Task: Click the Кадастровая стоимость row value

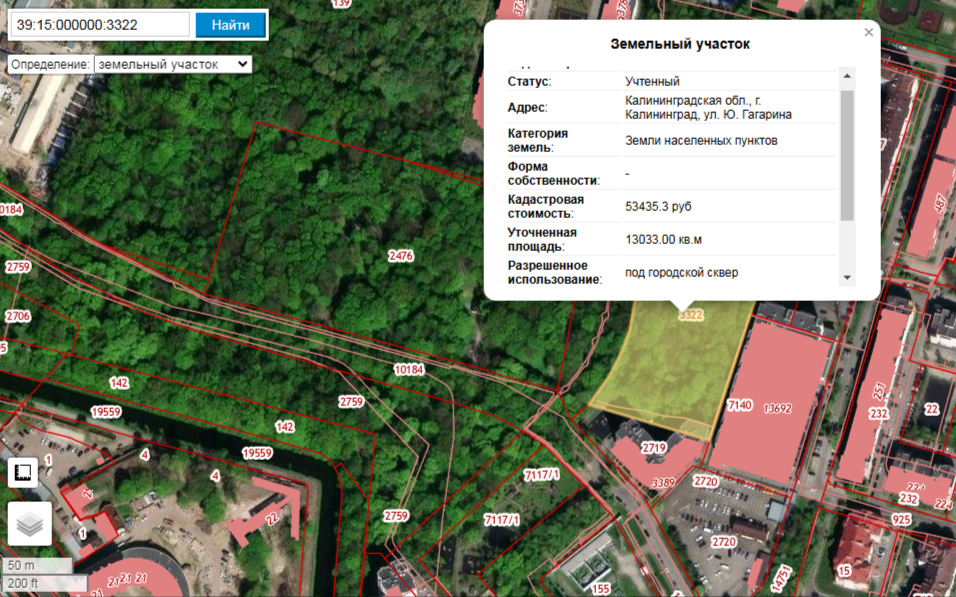Action: [x=658, y=206]
